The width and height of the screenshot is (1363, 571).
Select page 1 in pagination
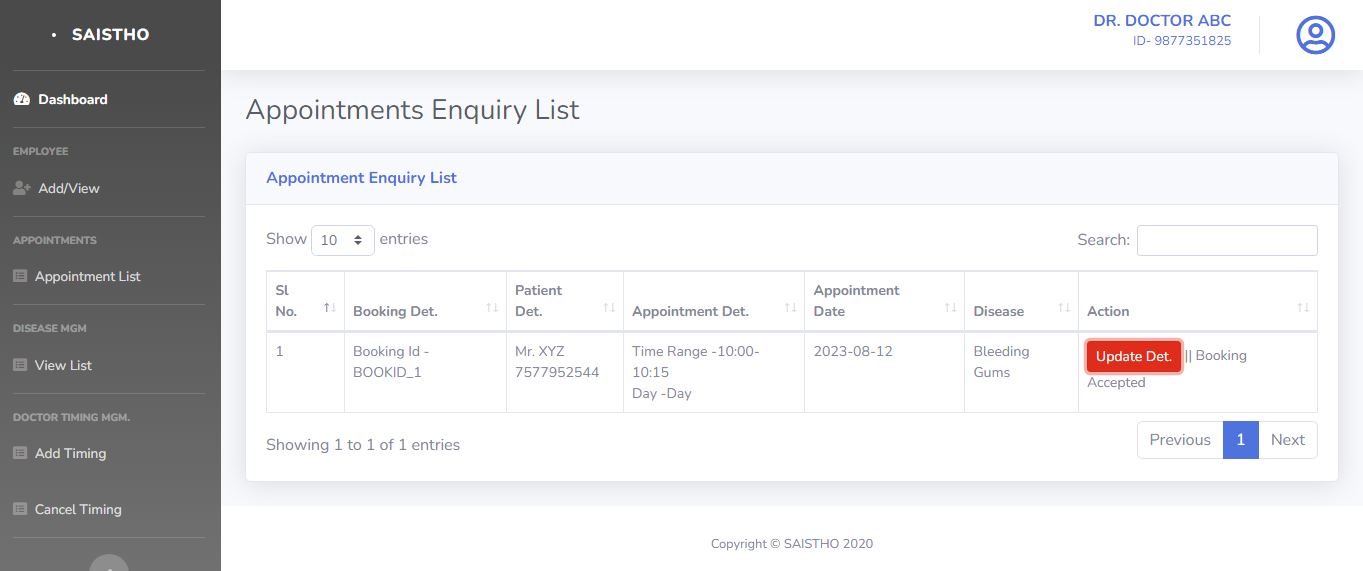pyautogui.click(x=1240, y=440)
